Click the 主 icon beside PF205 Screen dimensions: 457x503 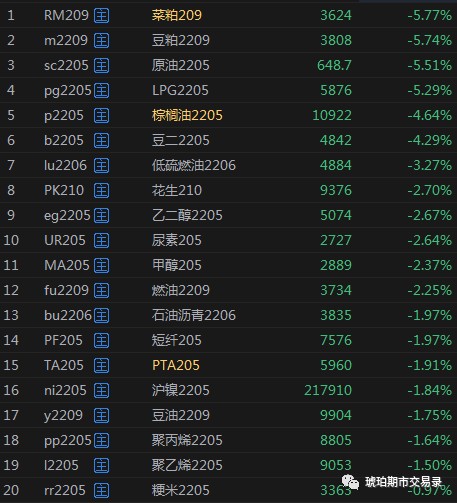tap(101, 340)
